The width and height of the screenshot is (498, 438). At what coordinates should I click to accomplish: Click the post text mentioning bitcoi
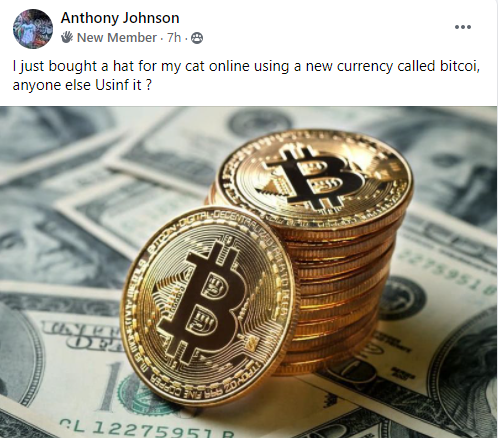(x=246, y=75)
